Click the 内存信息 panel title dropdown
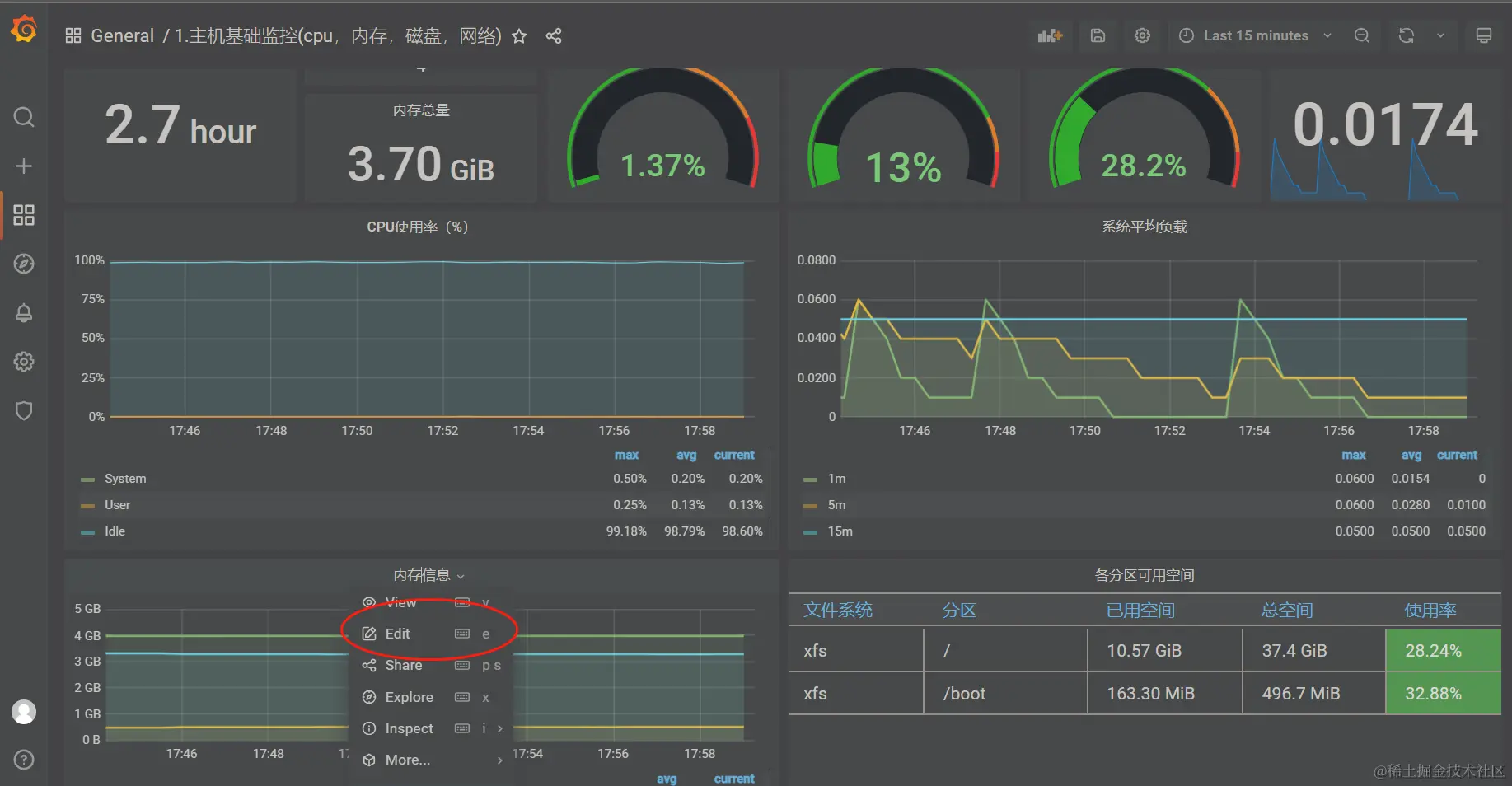Viewport: 1512px width, 786px height. pyautogui.click(x=429, y=575)
